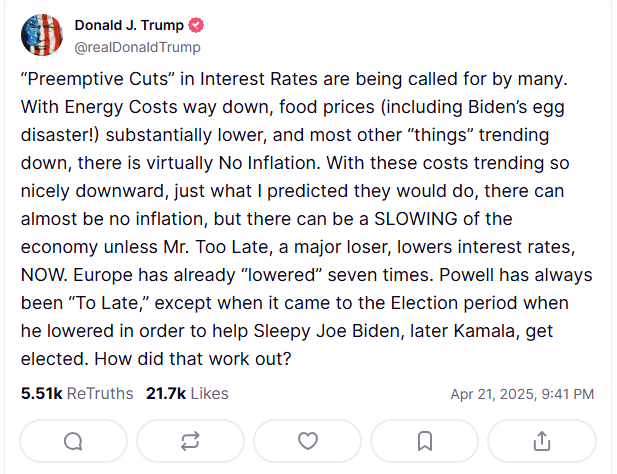Bookmark this post with the bookmark icon
Viewport: 617px width, 474px height.
pyautogui.click(x=425, y=441)
